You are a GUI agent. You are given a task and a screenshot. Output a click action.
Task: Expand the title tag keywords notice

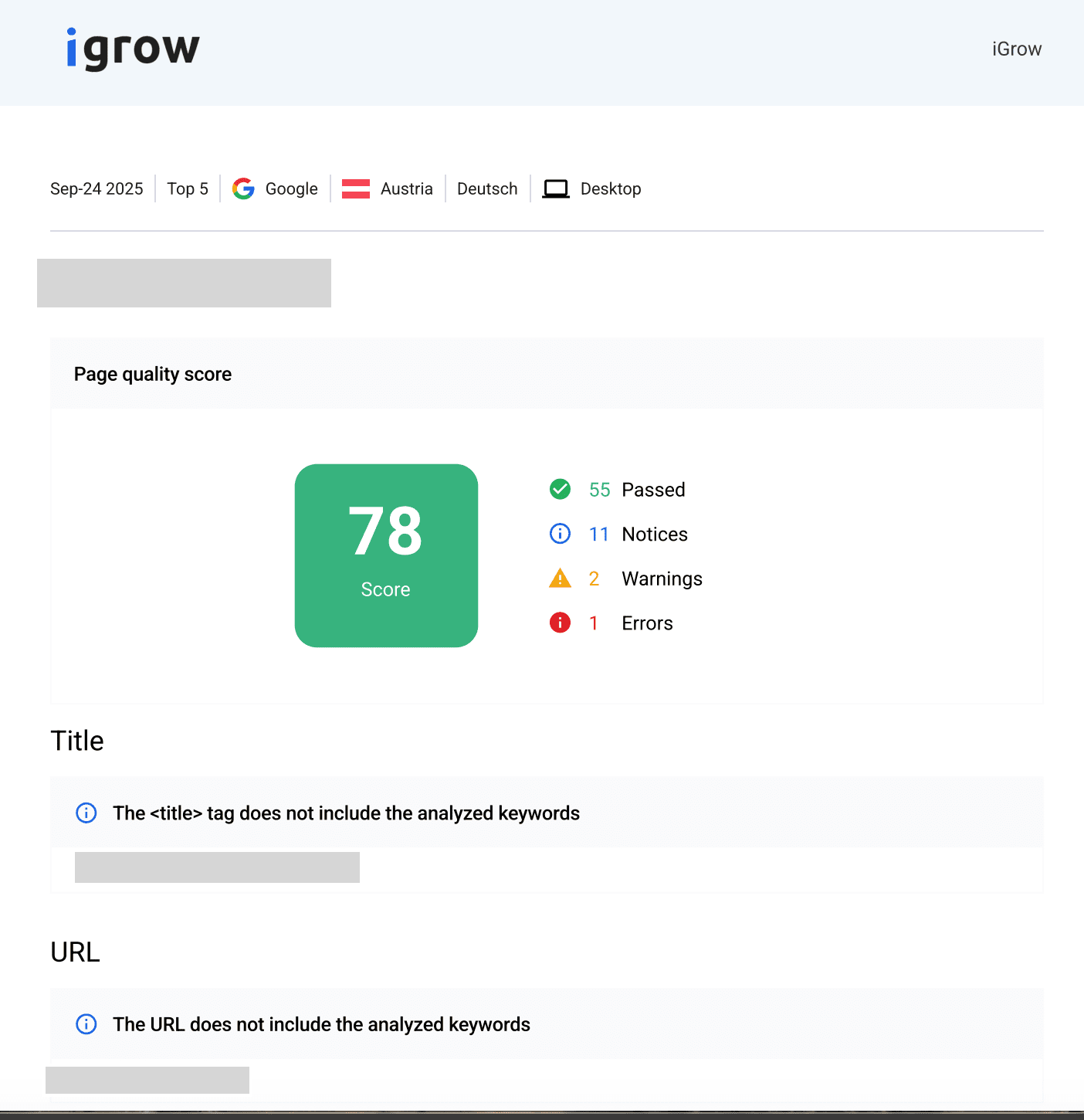[346, 813]
